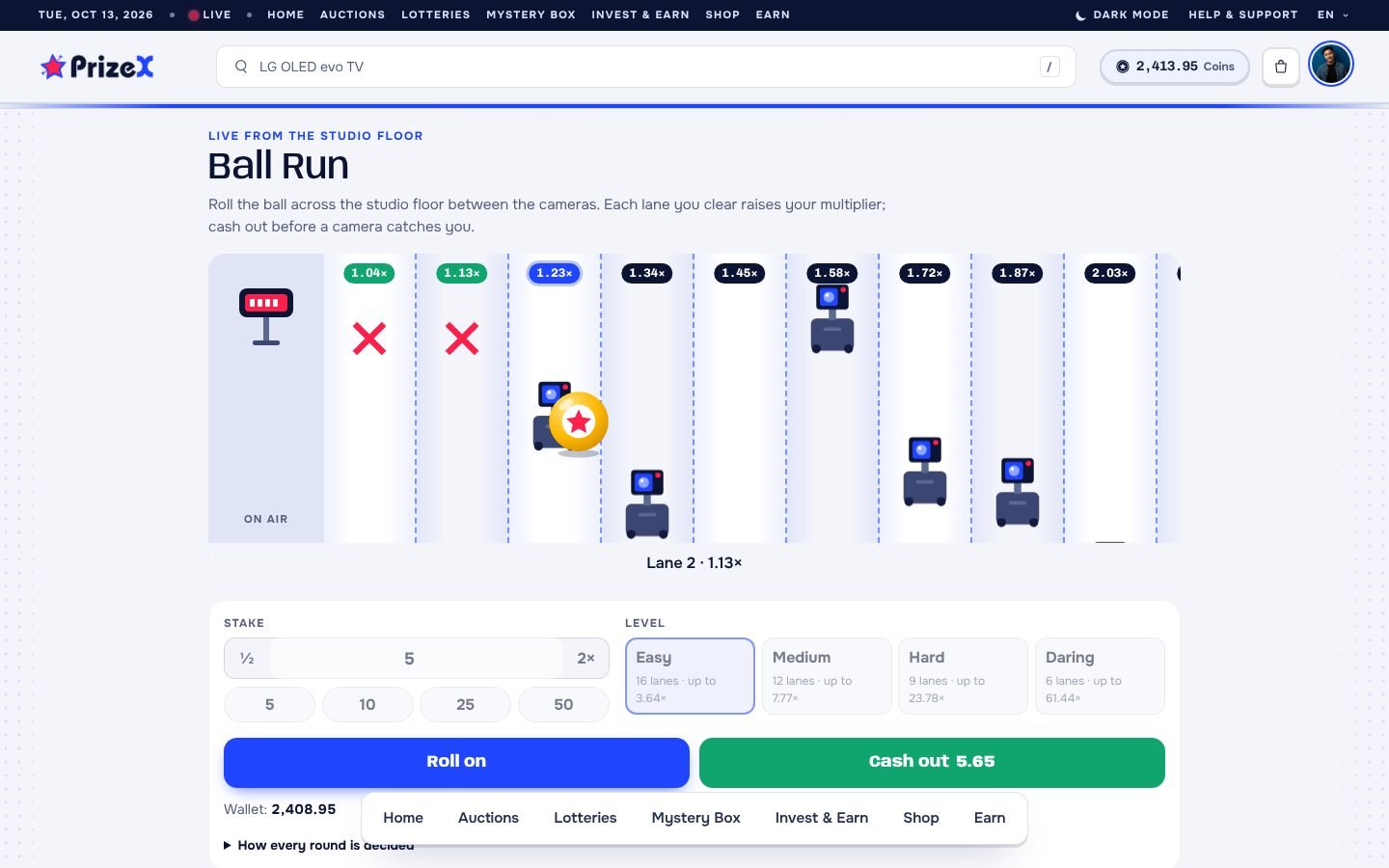The width and height of the screenshot is (1389, 868).
Task: Click the camera robot in 1.34× lane
Action: click(647, 503)
